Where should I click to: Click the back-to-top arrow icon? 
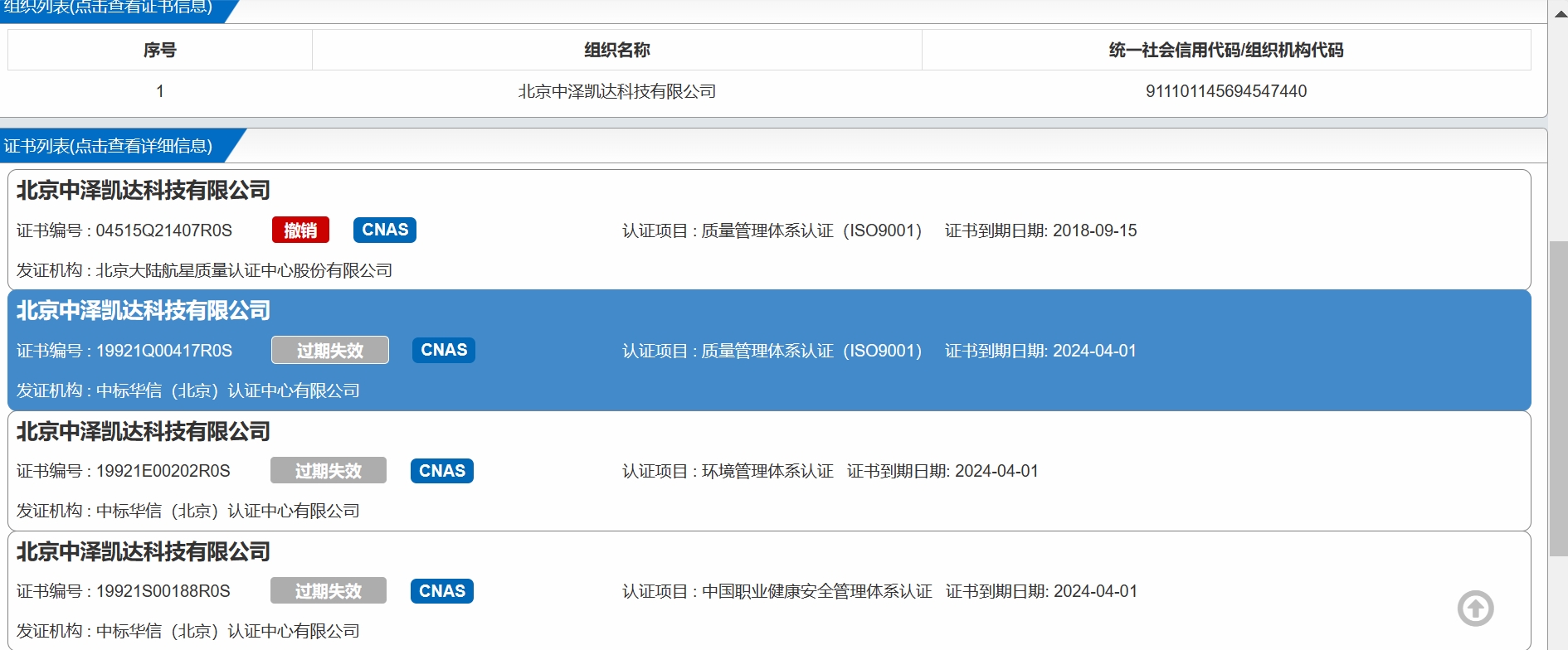tap(1475, 609)
